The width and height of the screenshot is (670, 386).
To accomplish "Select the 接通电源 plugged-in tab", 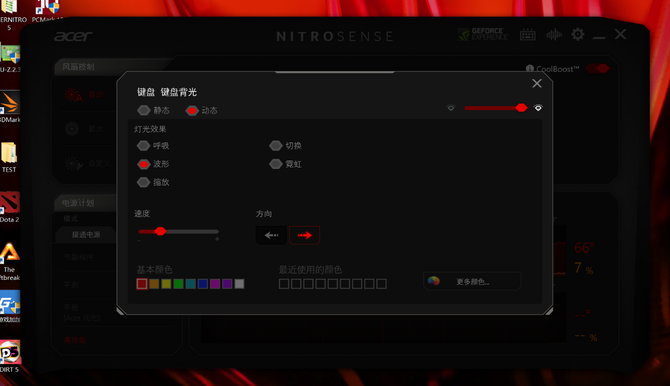I will pyautogui.click(x=86, y=235).
